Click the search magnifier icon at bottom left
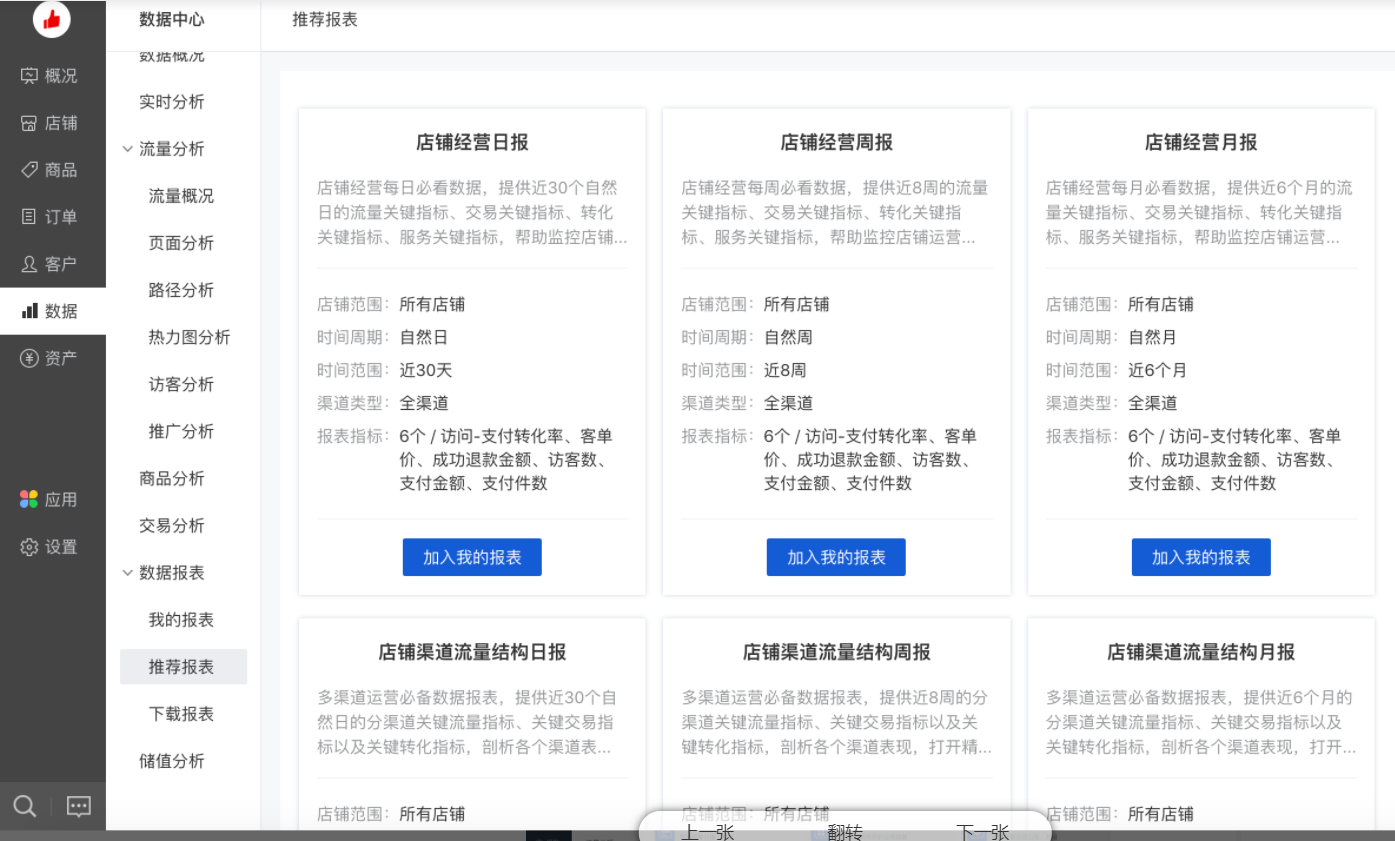 24,806
